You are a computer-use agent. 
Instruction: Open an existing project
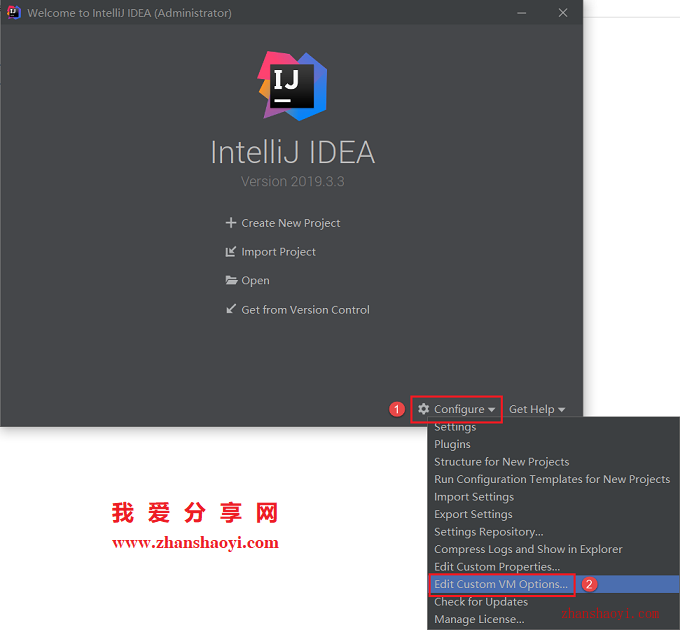tap(255, 281)
